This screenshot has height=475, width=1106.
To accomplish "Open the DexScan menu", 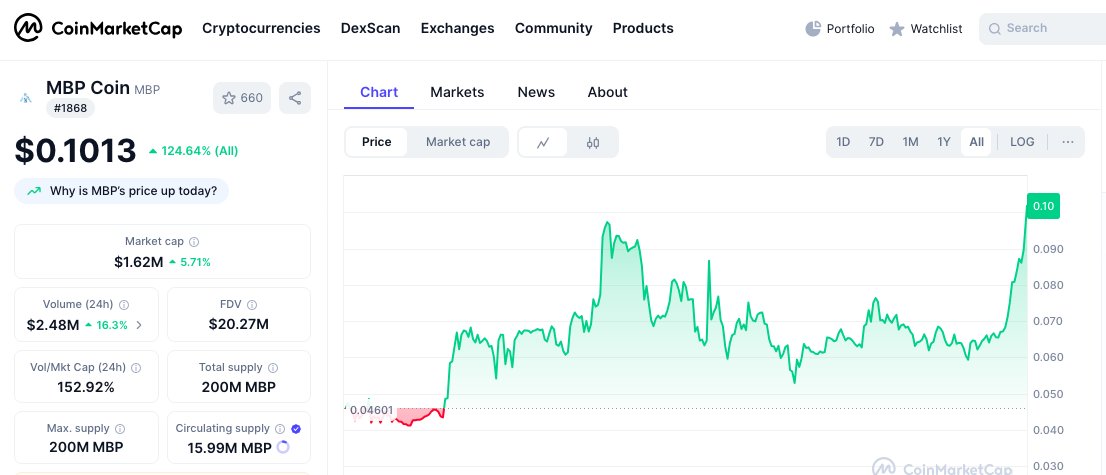I will 370,28.
